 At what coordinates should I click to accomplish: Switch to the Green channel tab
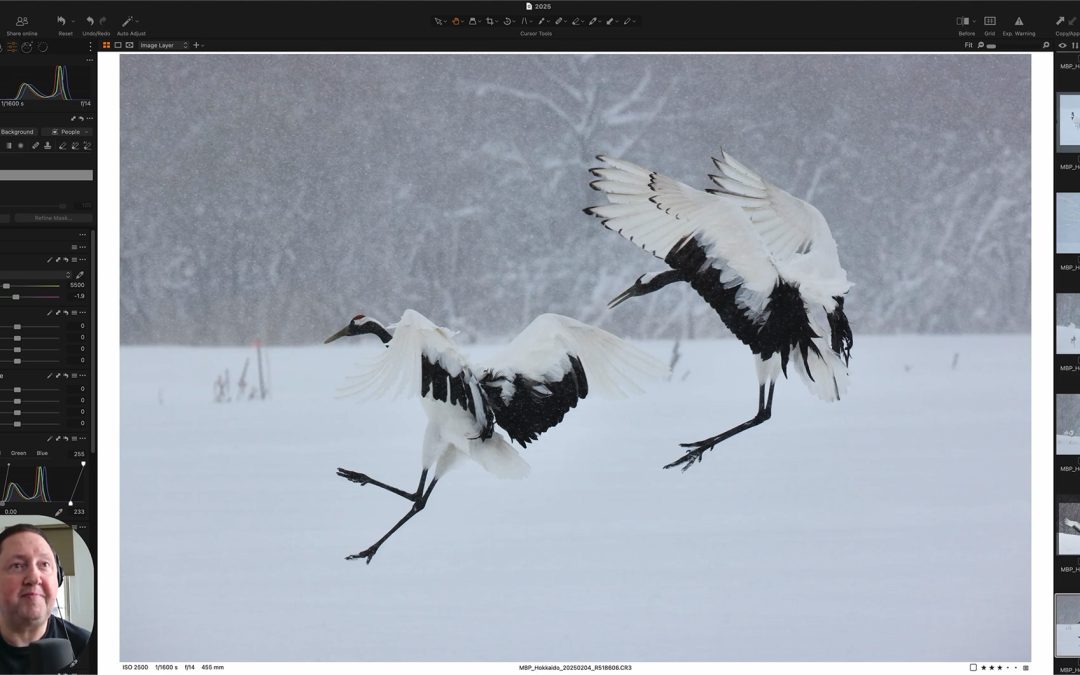coord(19,453)
